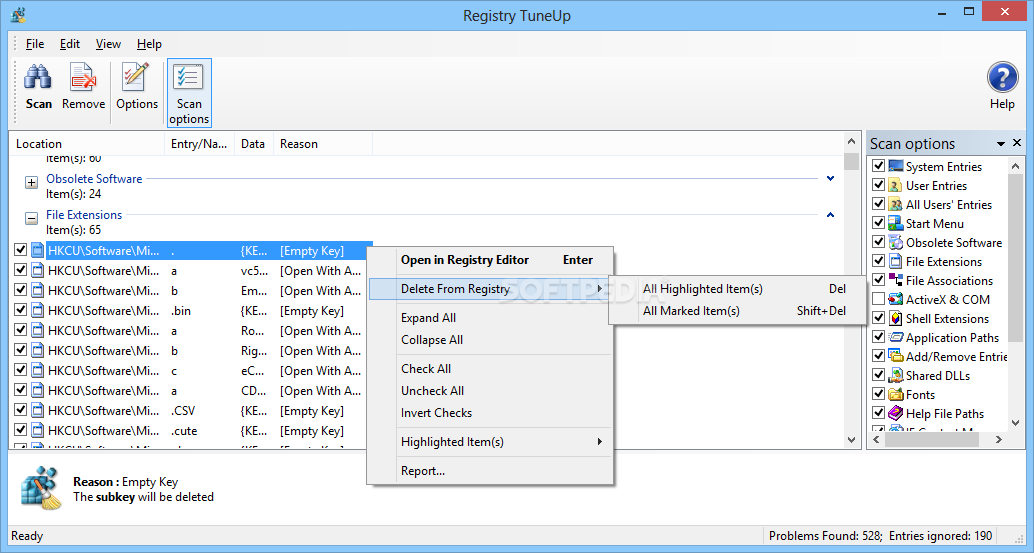Click the up chevron of File Extensions group
1034x553 pixels.
pyautogui.click(x=831, y=215)
